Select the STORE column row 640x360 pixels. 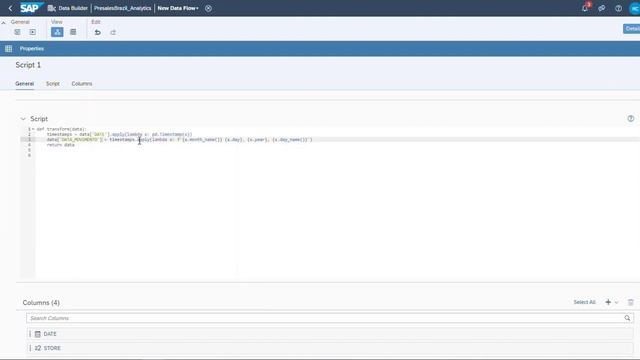point(331,348)
